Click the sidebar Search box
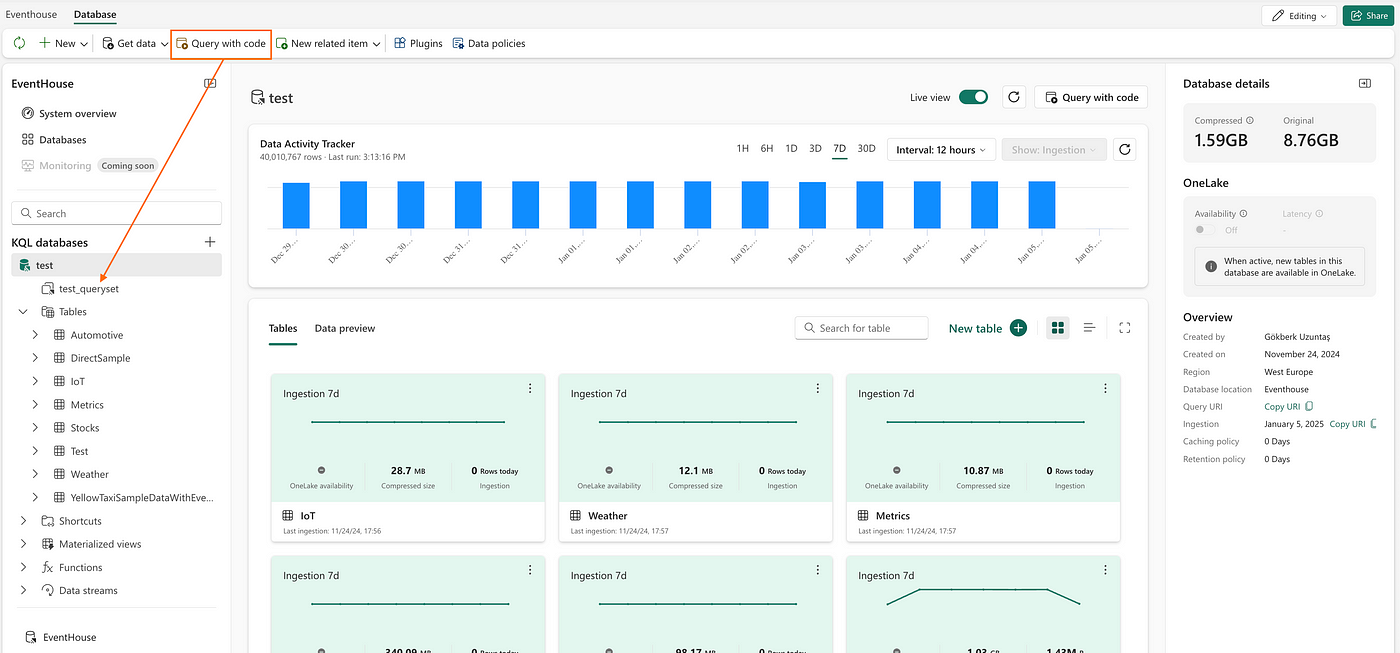This screenshot has height=653, width=1400. (116, 213)
